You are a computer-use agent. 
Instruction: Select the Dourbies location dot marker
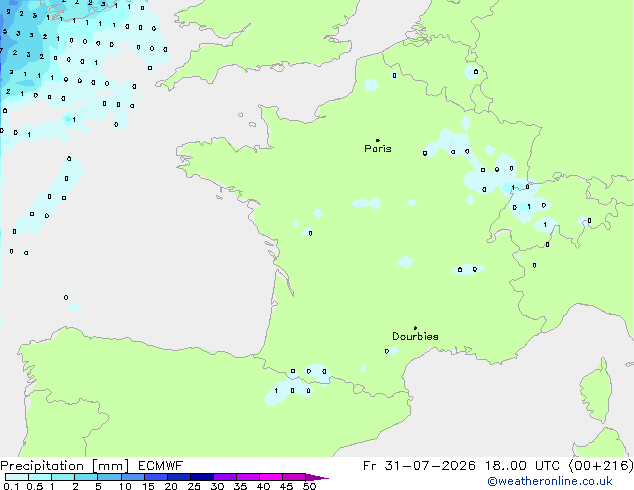(415, 328)
